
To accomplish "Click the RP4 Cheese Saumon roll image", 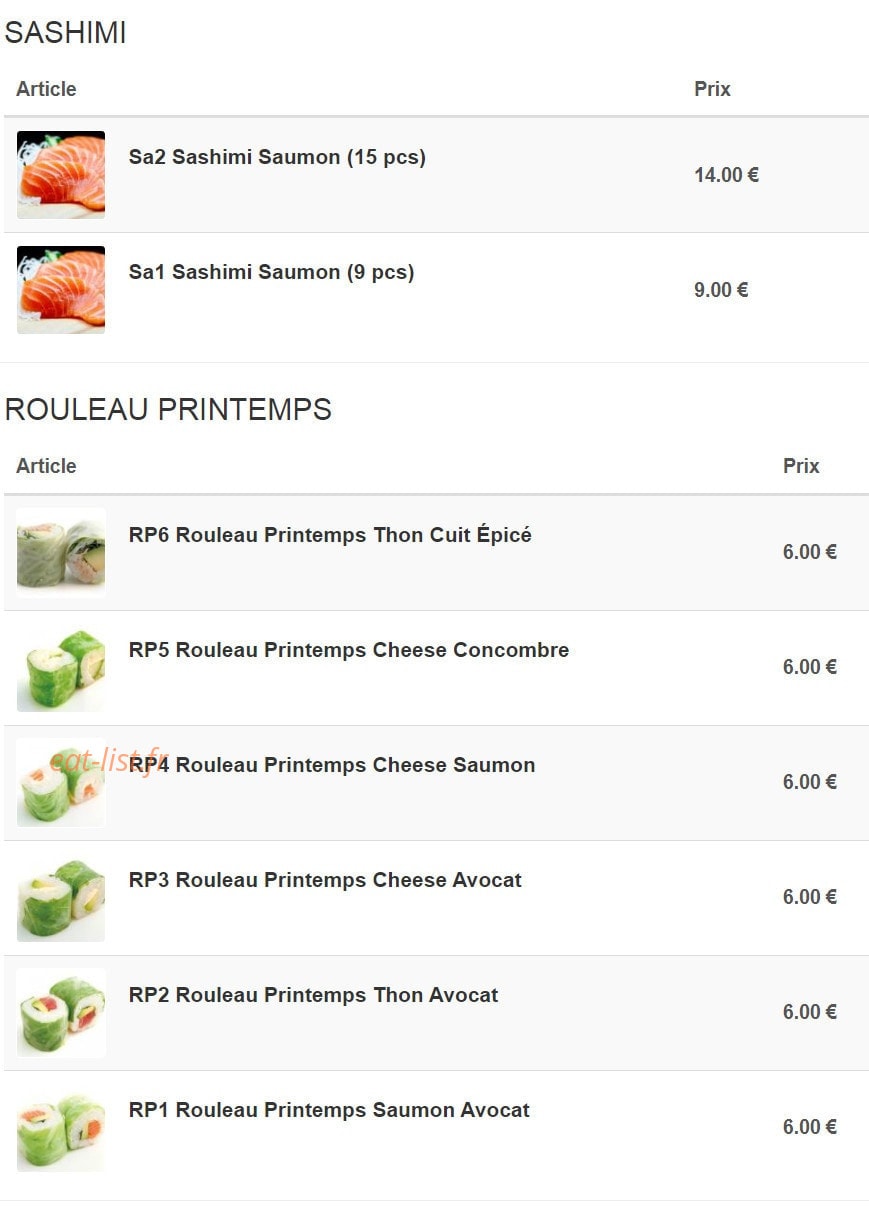I will coord(61,782).
